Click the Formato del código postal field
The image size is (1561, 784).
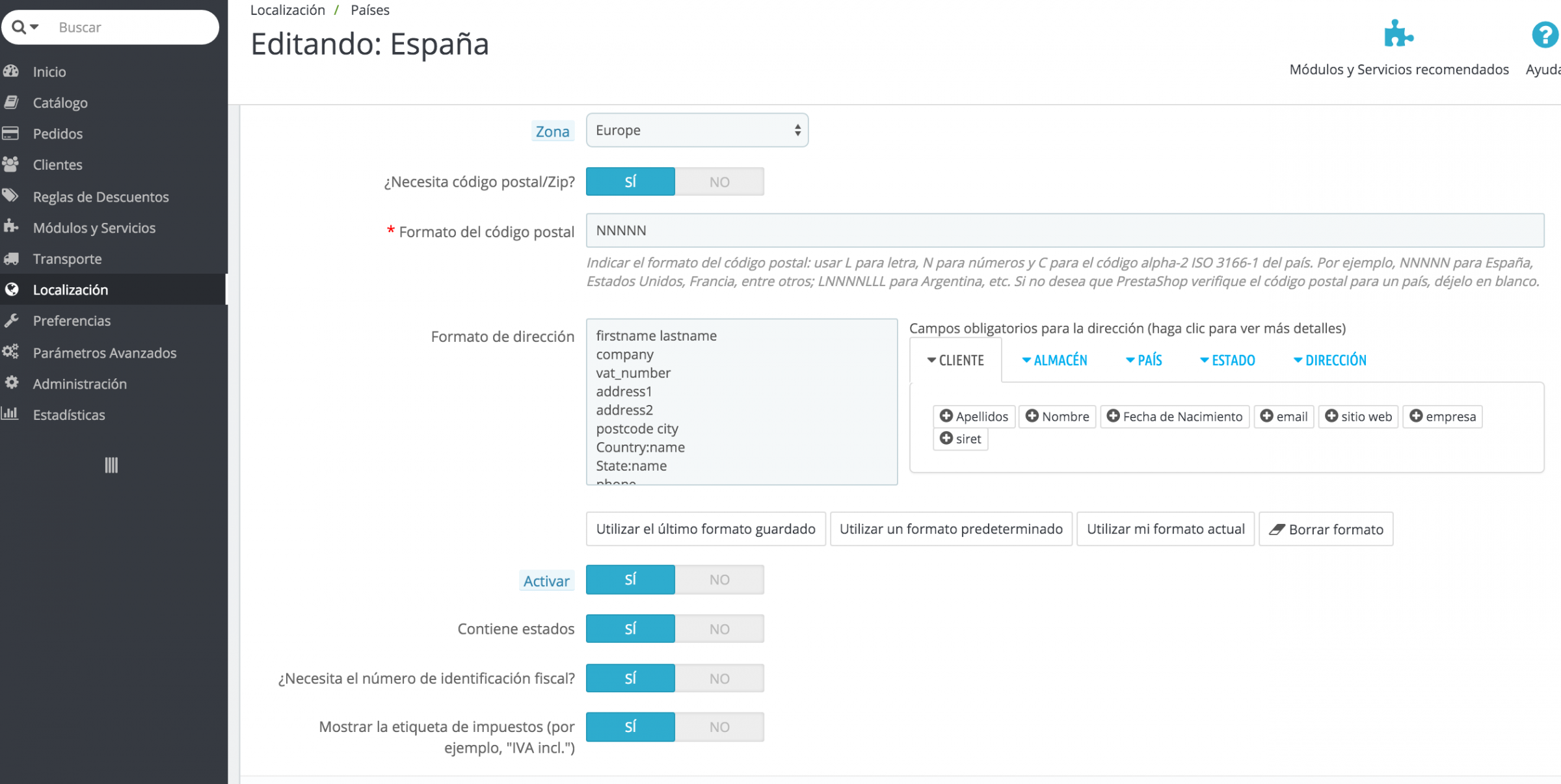click(x=1064, y=231)
